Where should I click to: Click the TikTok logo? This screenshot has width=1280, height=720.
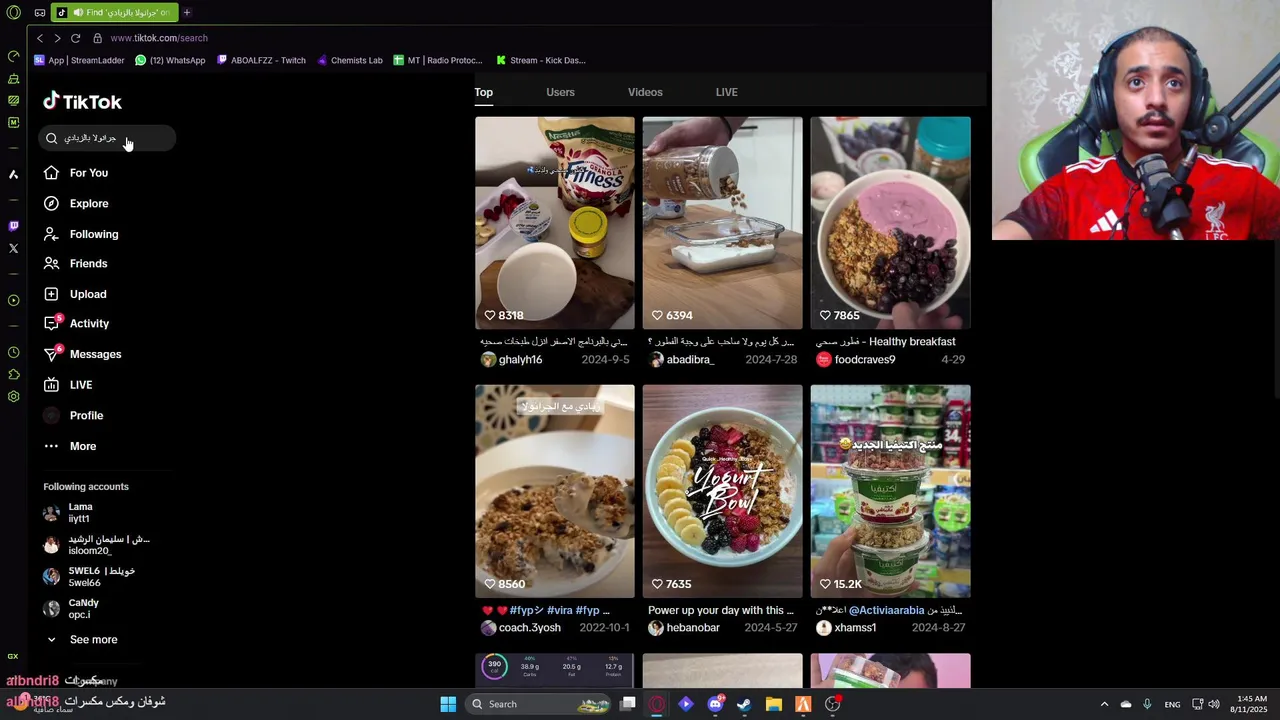coord(82,101)
